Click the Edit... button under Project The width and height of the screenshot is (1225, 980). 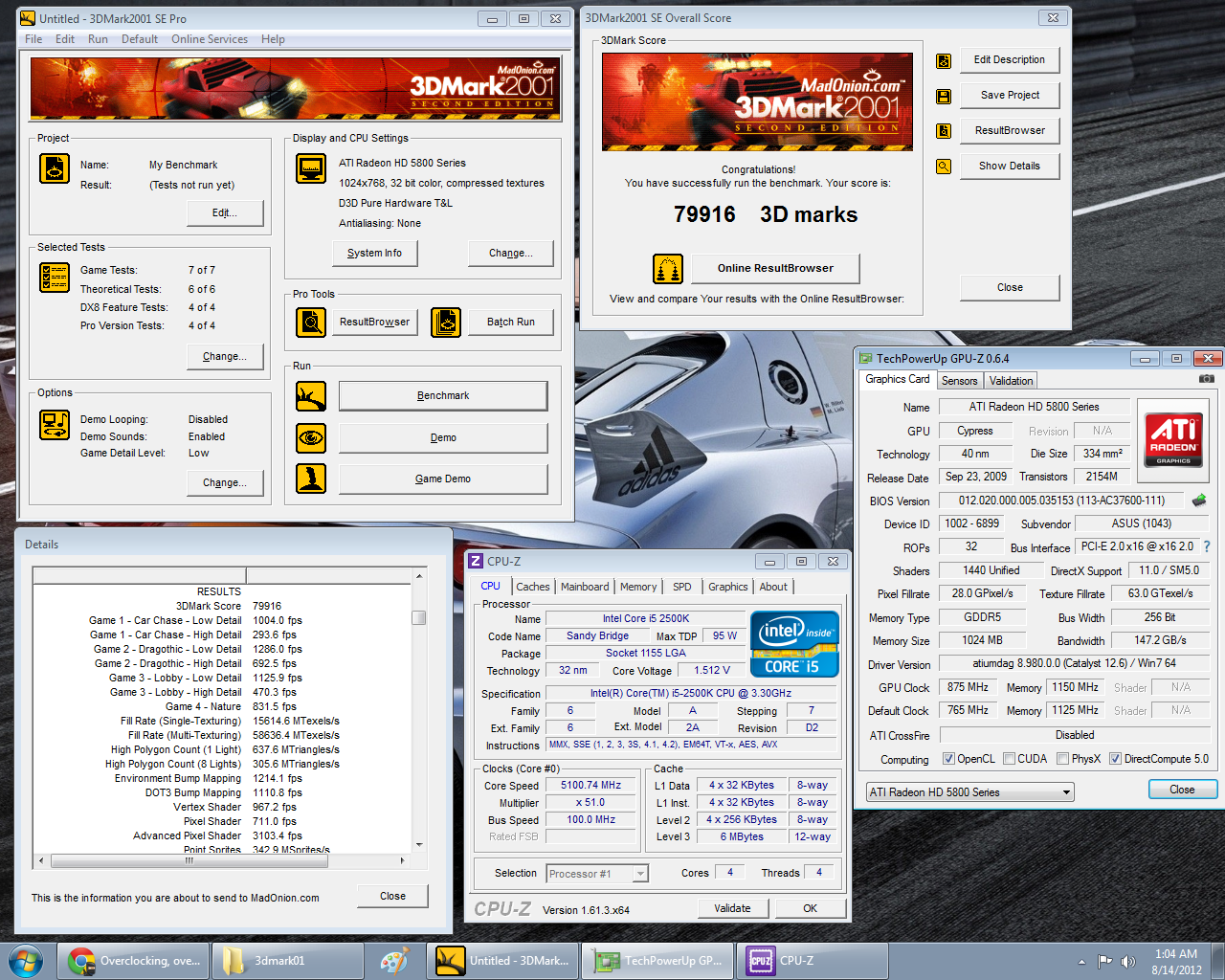(225, 212)
